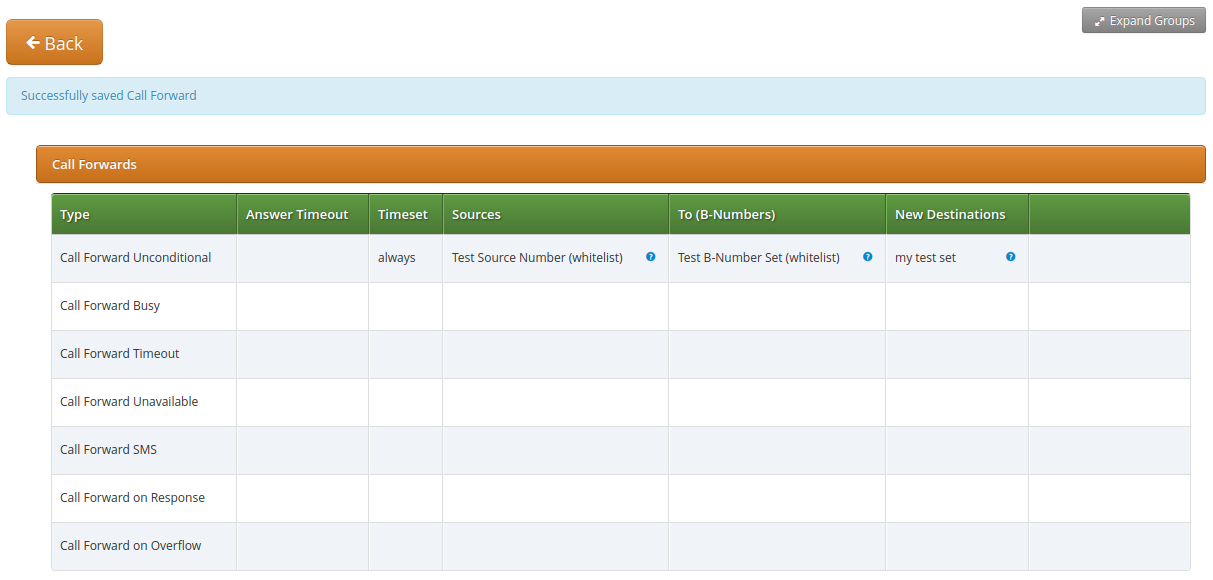Select the Call Forward Busy row

(110, 306)
